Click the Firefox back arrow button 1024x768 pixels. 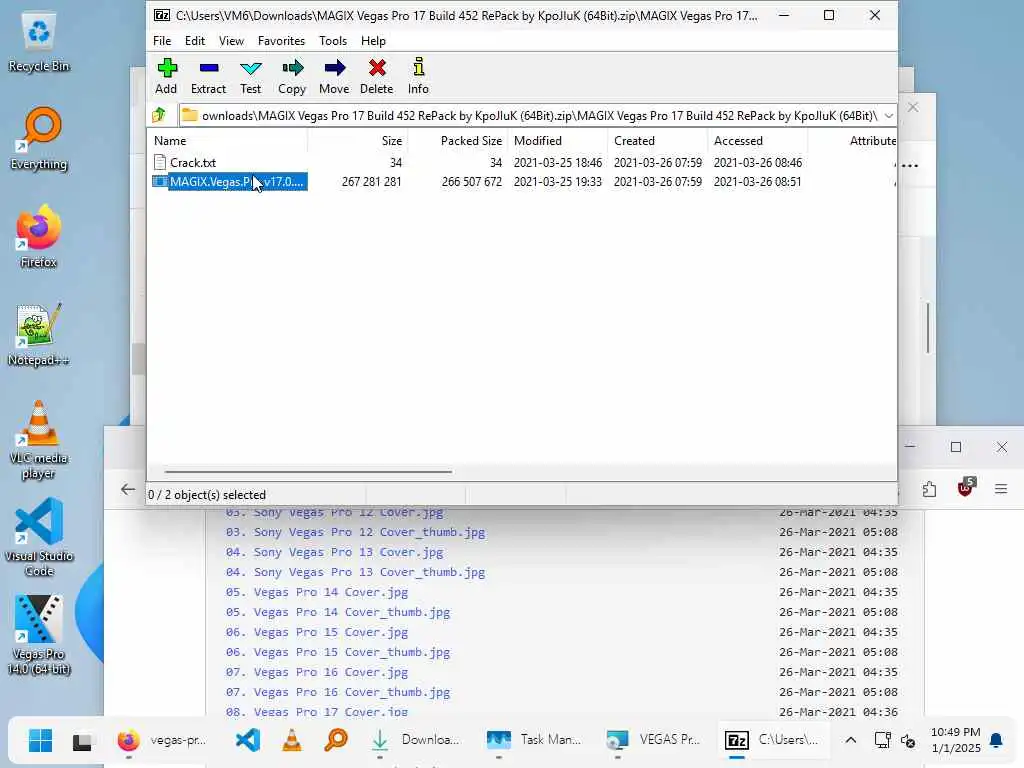tap(127, 489)
